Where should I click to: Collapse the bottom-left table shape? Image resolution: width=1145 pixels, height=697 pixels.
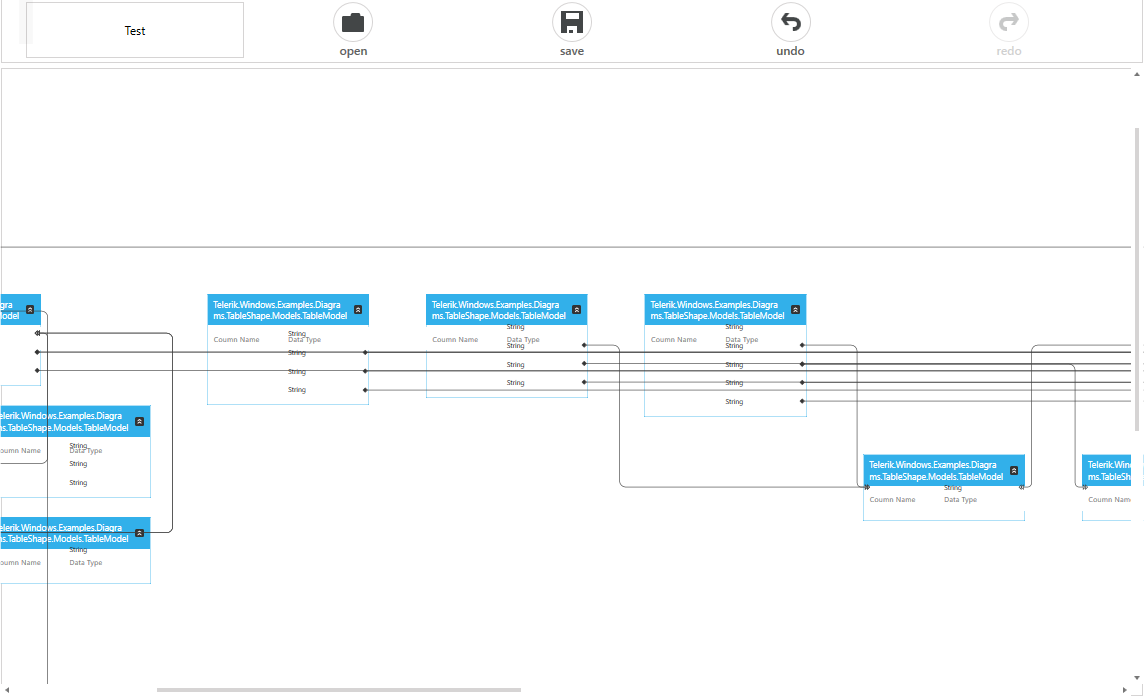(139, 533)
